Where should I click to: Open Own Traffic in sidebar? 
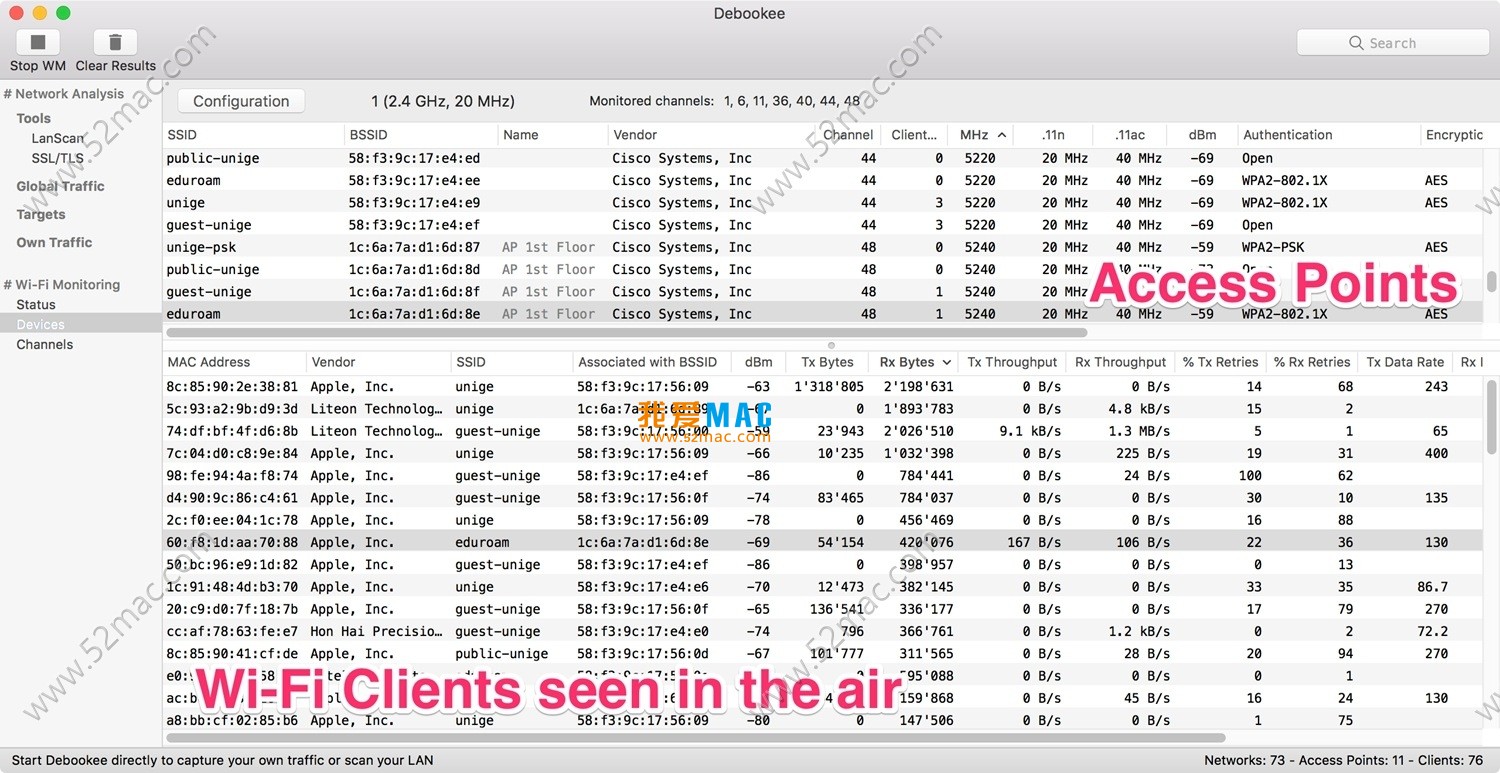click(x=54, y=242)
